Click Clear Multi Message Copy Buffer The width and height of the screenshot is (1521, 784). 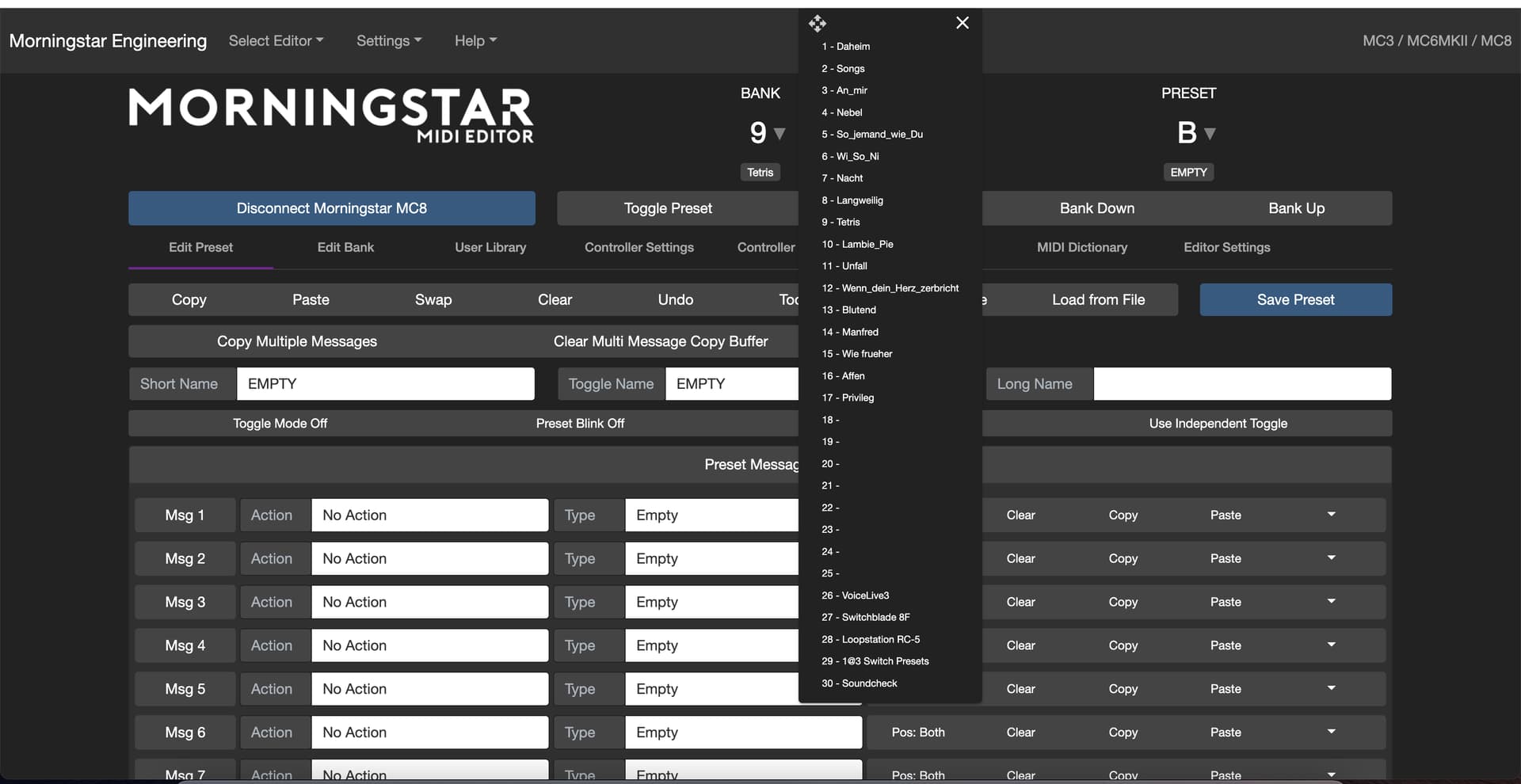[661, 341]
